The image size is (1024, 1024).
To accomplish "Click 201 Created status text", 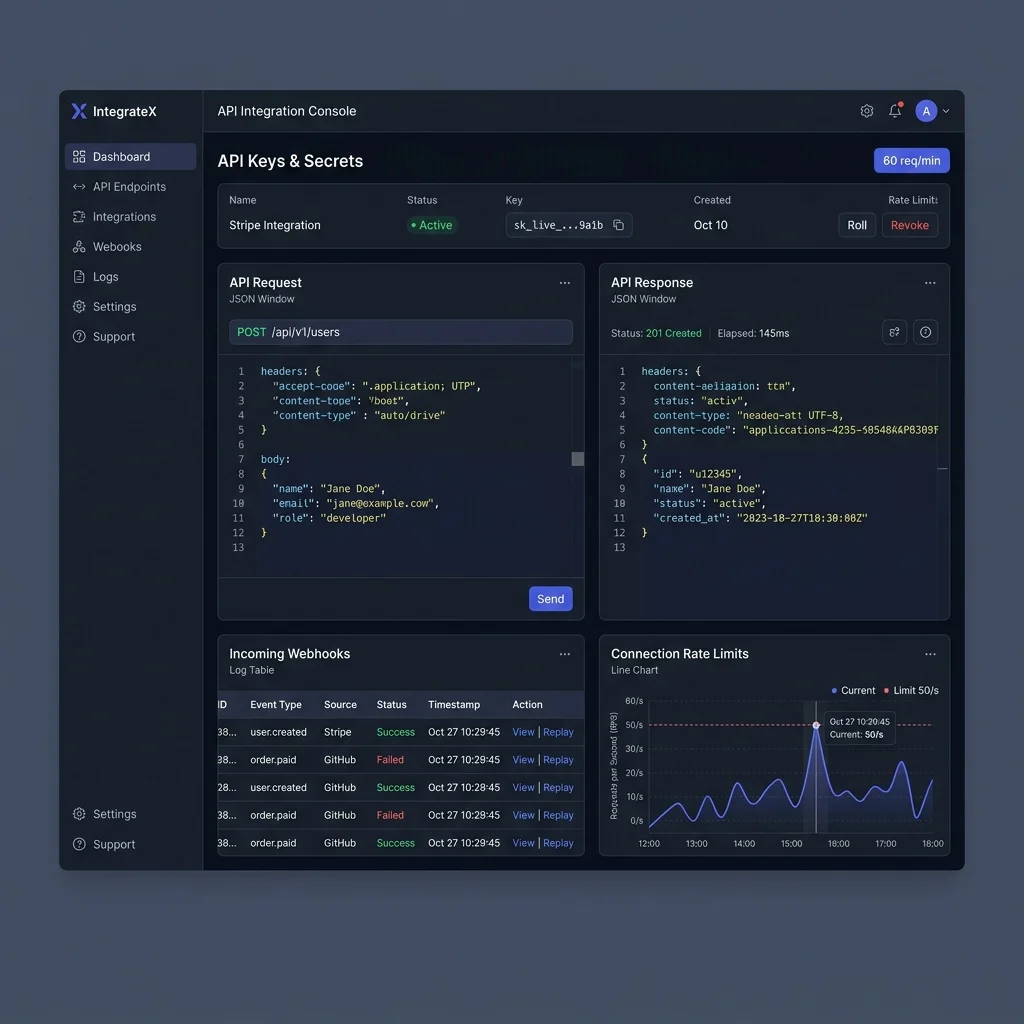I will (673, 333).
